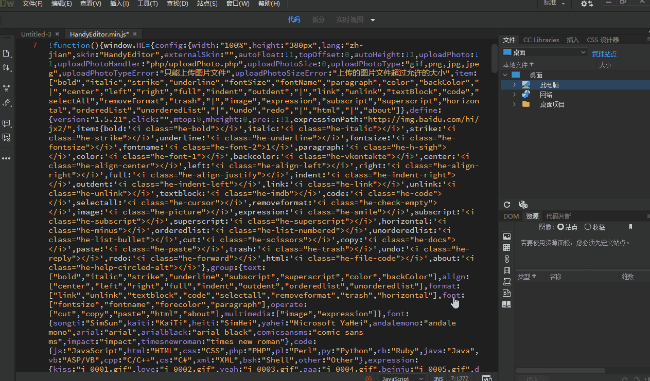The width and height of the screenshot is (650, 381).
Task: Click the Remove Comment icon in left toolbar
Action: (x=6, y=138)
